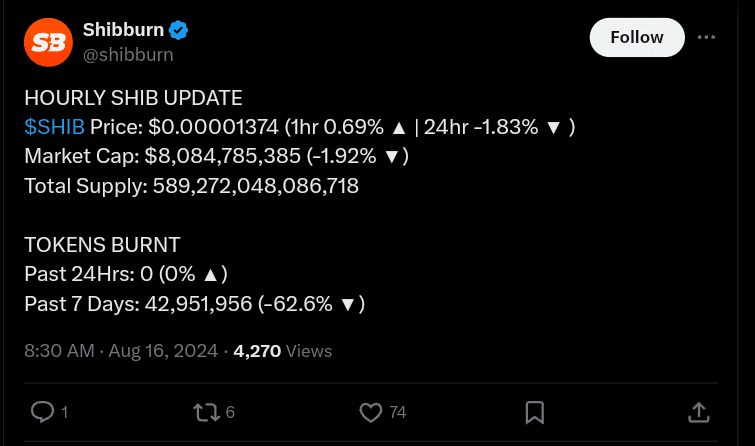Click the repost count 6
Image resolution: width=755 pixels, height=446 pixels.
pyautogui.click(x=230, y=412)
